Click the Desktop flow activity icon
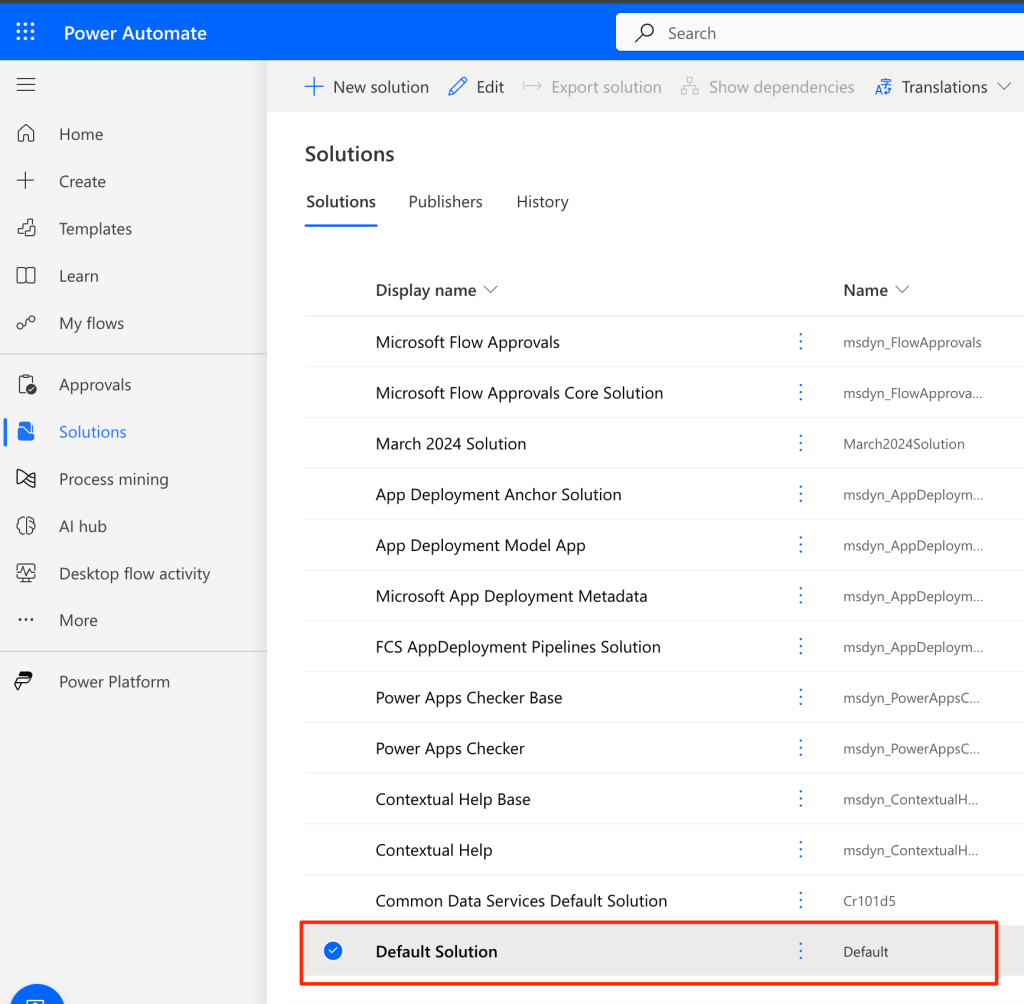 tap(26, 573)
